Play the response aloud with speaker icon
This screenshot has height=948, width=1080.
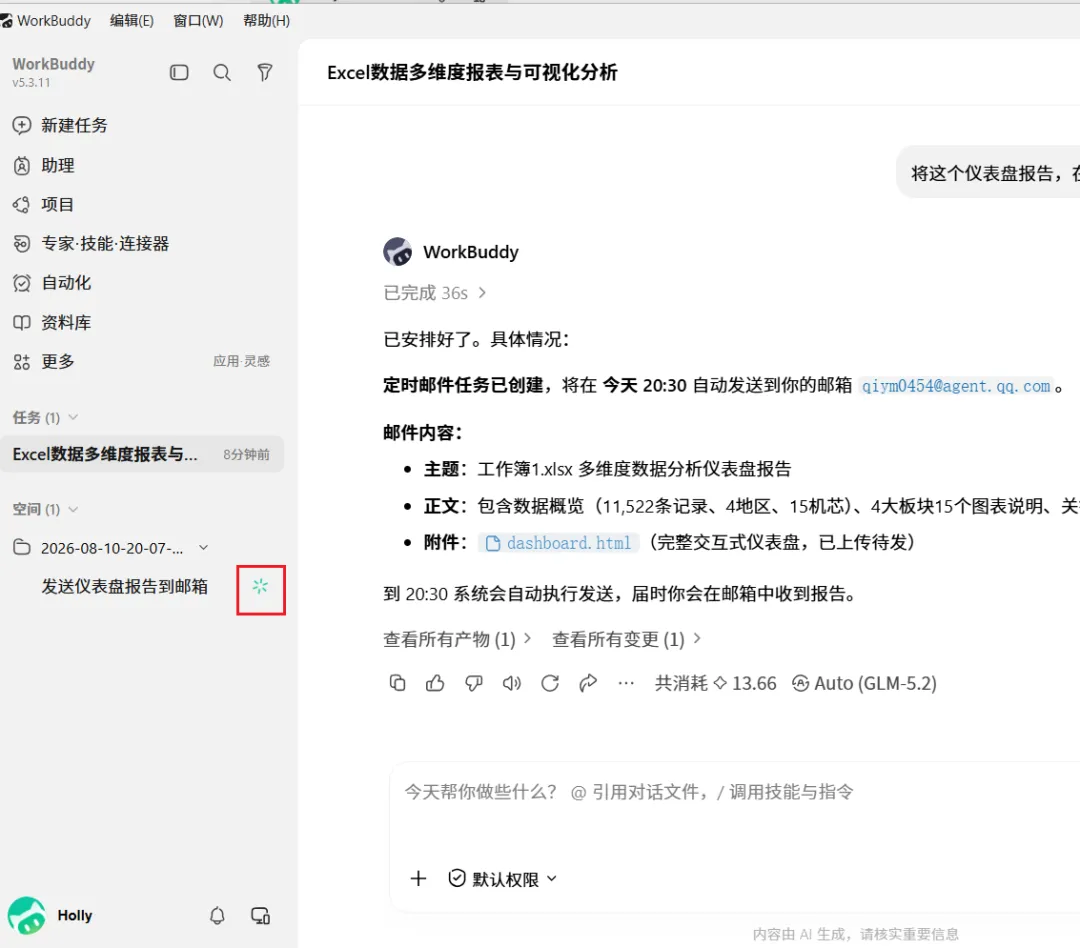512,683
